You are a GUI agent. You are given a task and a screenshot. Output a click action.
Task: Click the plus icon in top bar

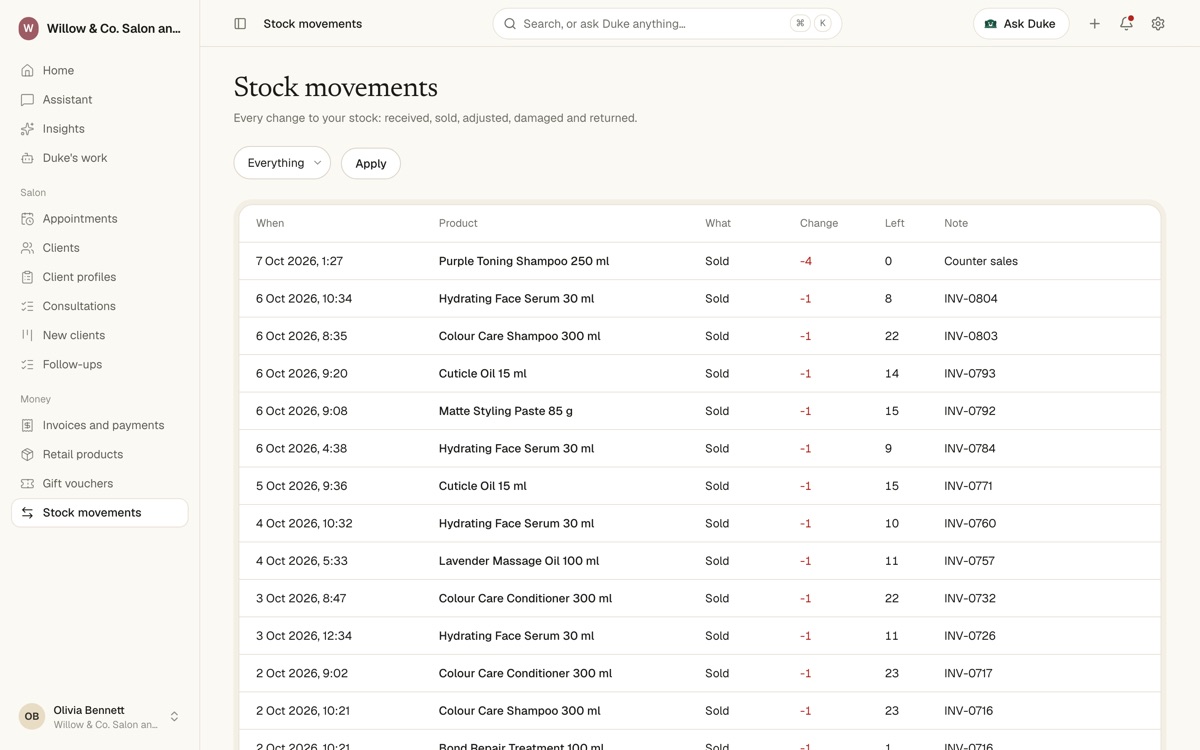tap(1095, 24)
